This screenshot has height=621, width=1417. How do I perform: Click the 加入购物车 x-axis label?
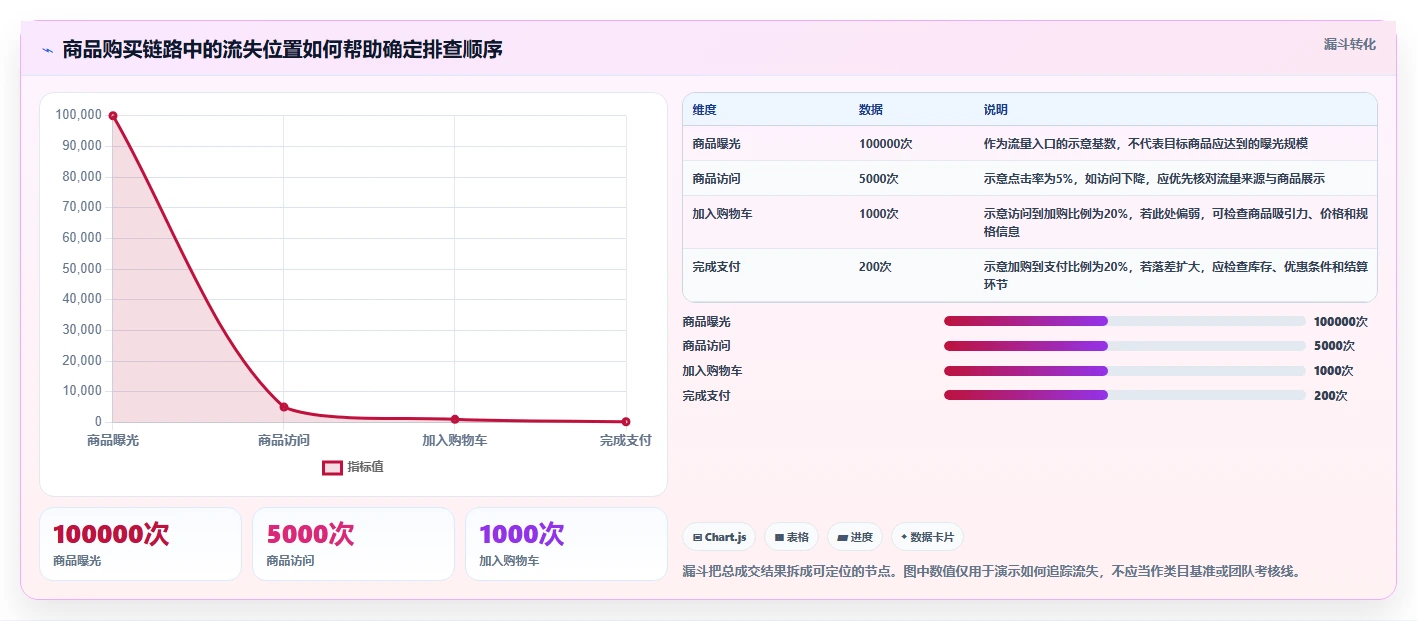455,440
